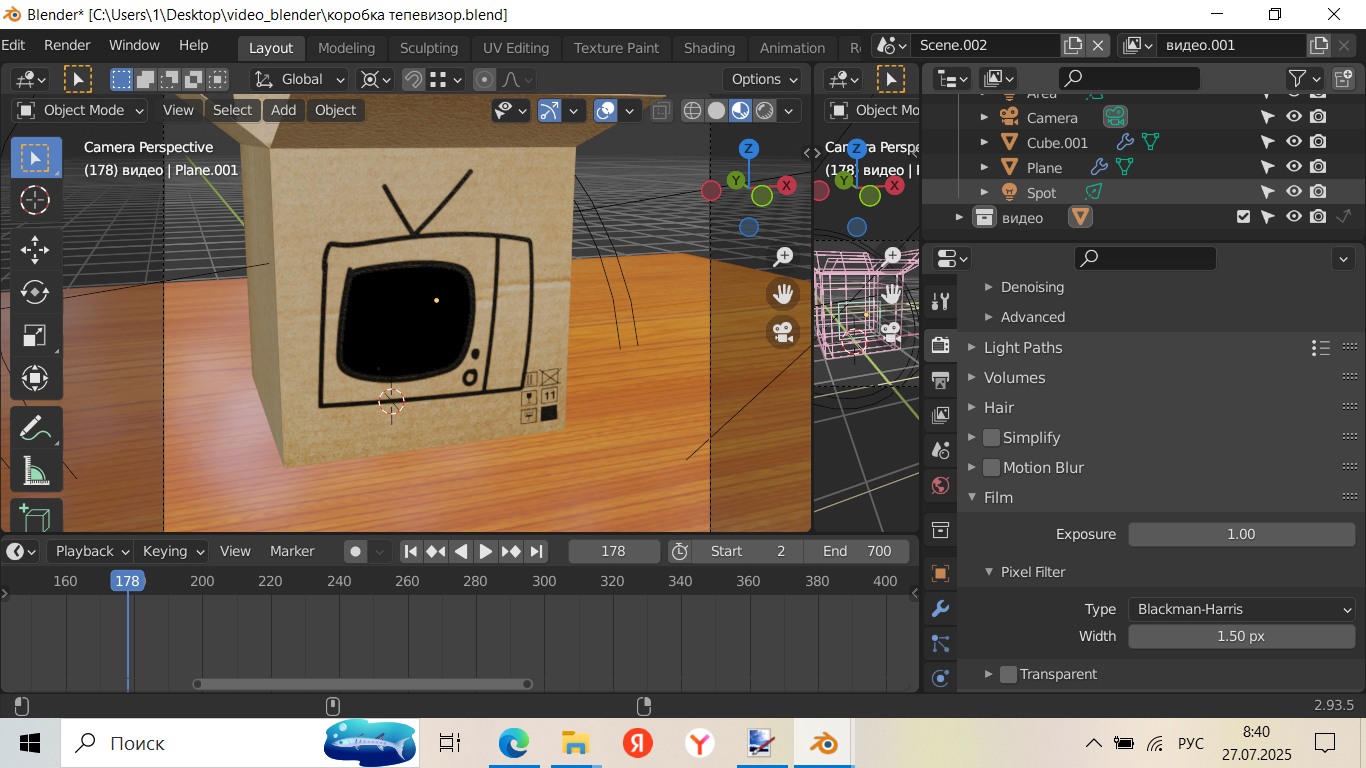The height and width of the screenshot is (768, 1366).
Task: Click the Zoom magnifier viewport icon
Action: coord(783,257)
